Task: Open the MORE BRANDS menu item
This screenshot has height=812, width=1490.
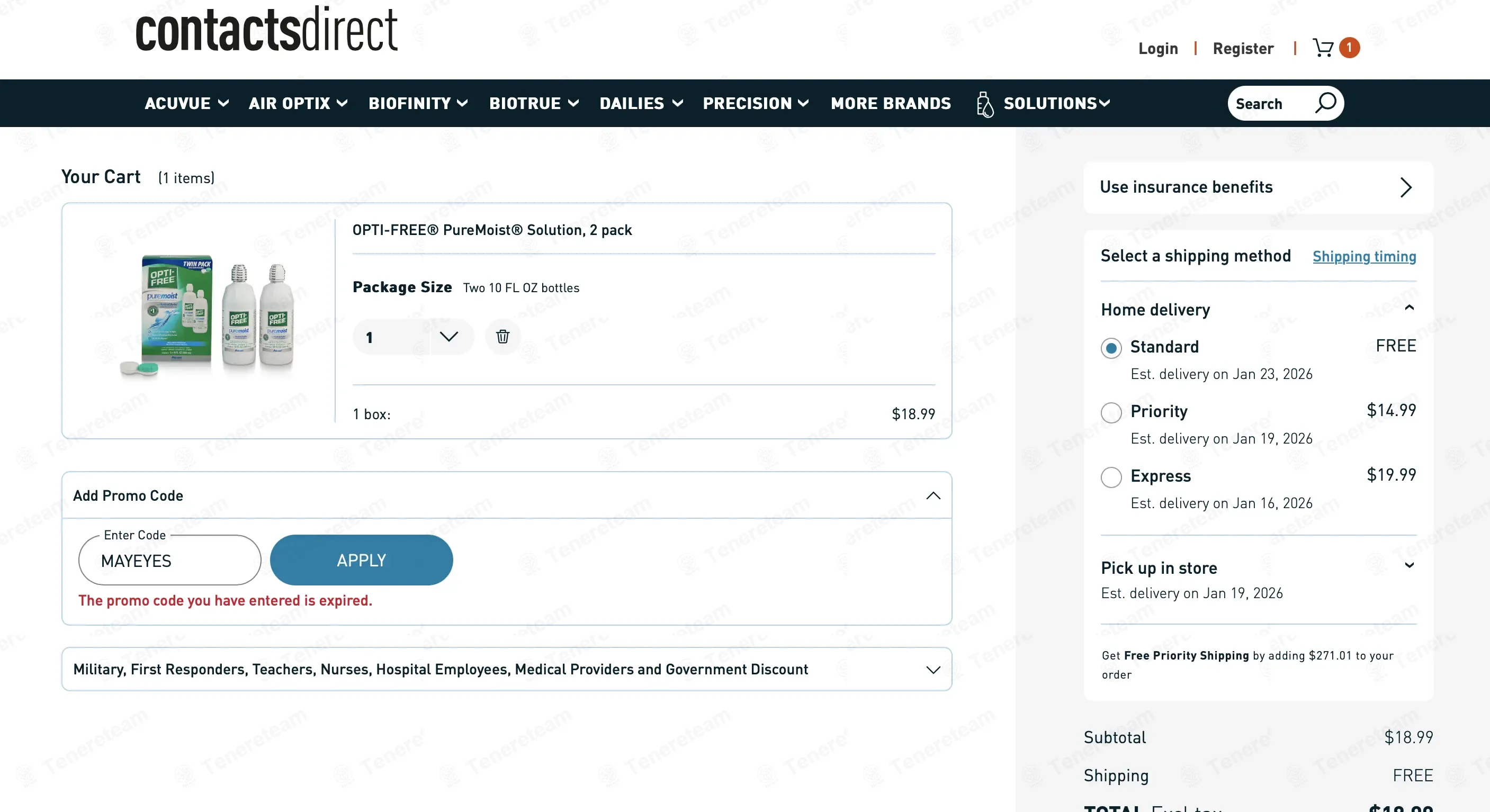Action: coord(891,104)
